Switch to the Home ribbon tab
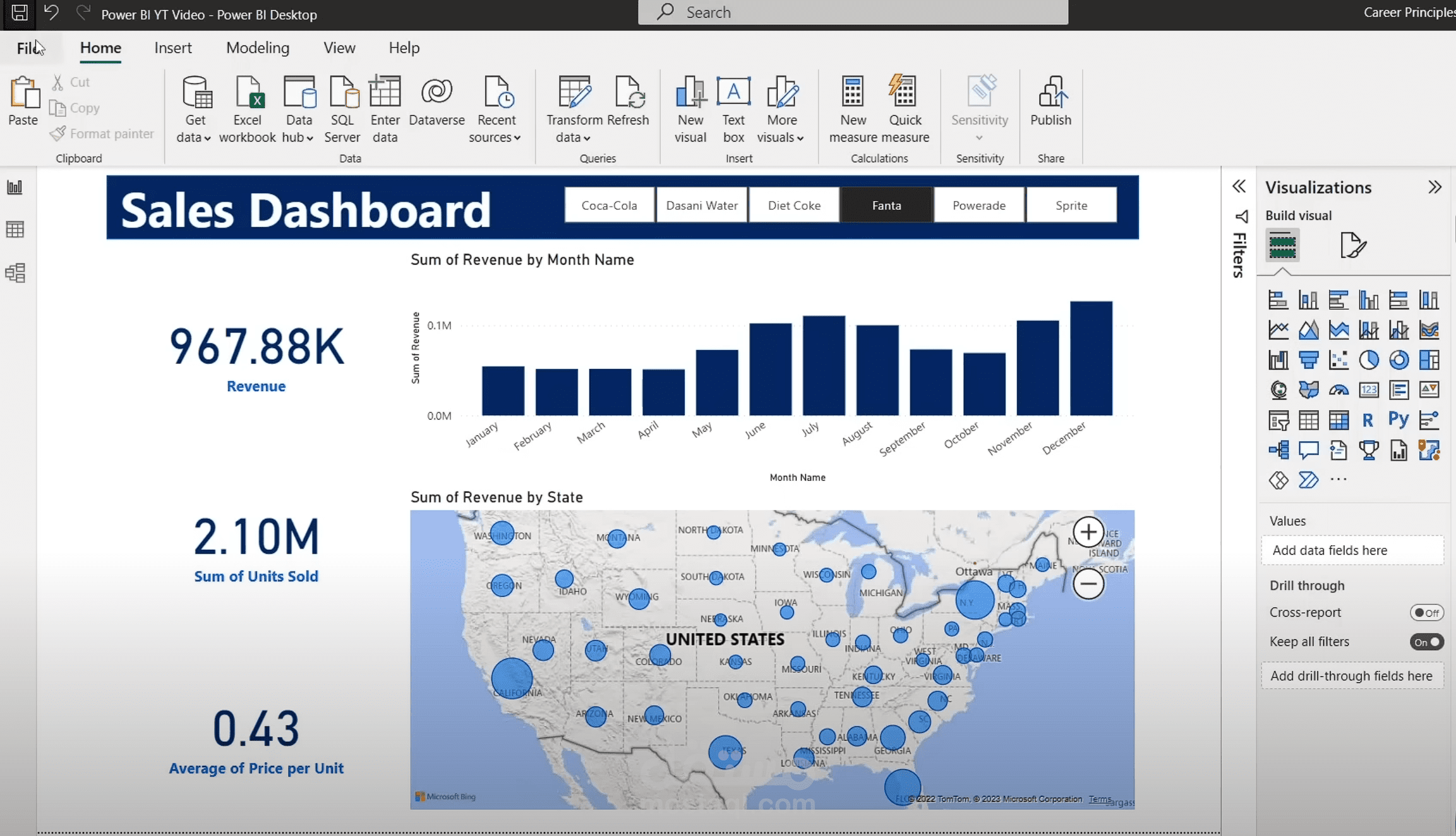The image size is (1456, 836). pos(100,48)
